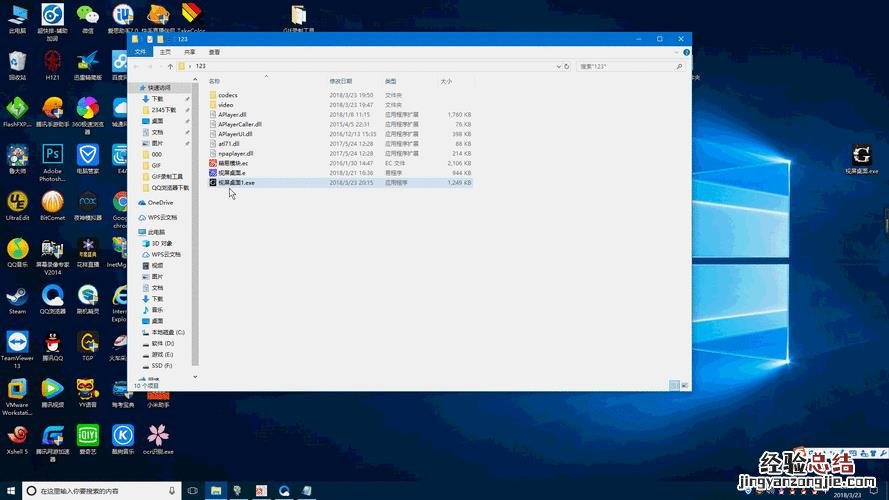889x500 pixels.
Task: Open the TeamViewer 13 shortcut
Action: click(17, 343)
